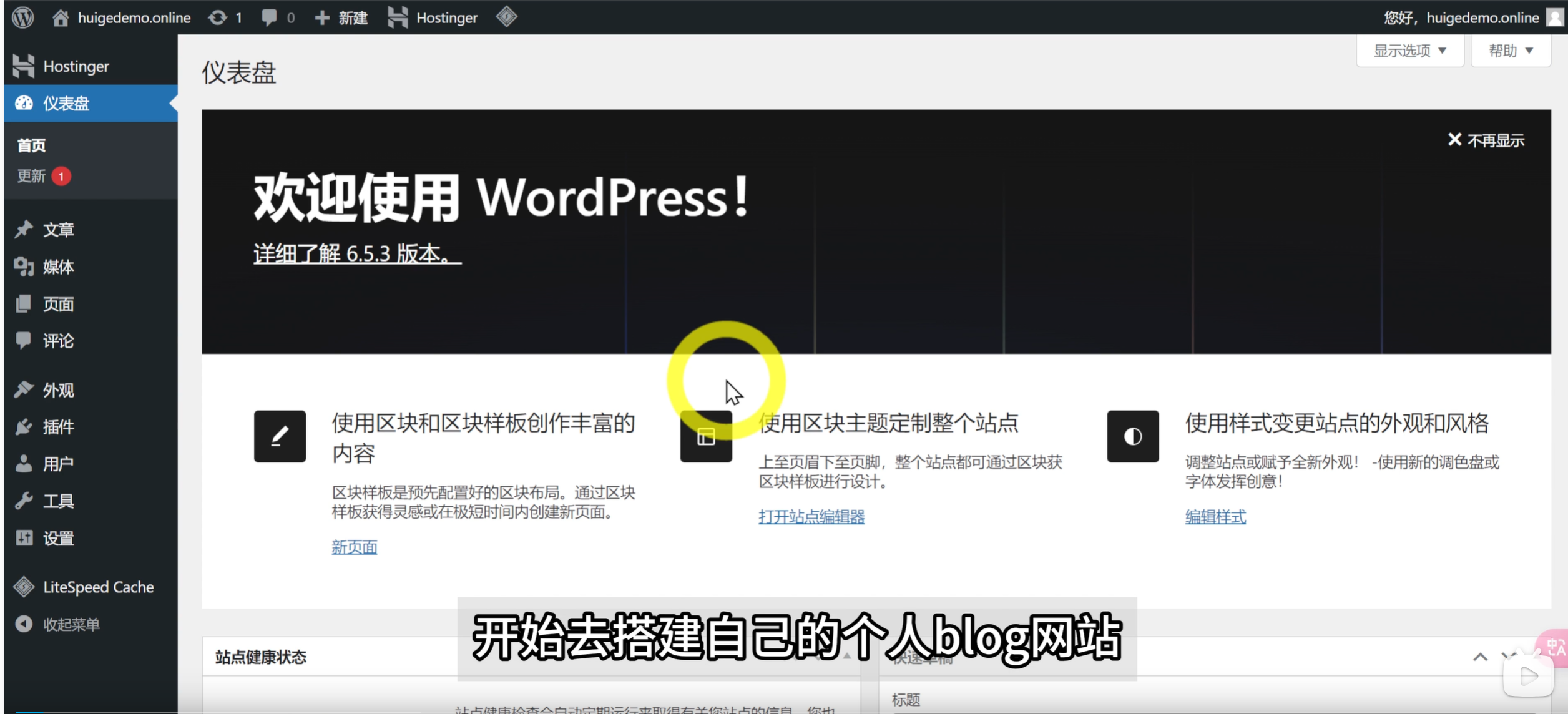Click the video play overlay button

point(1529,676)
